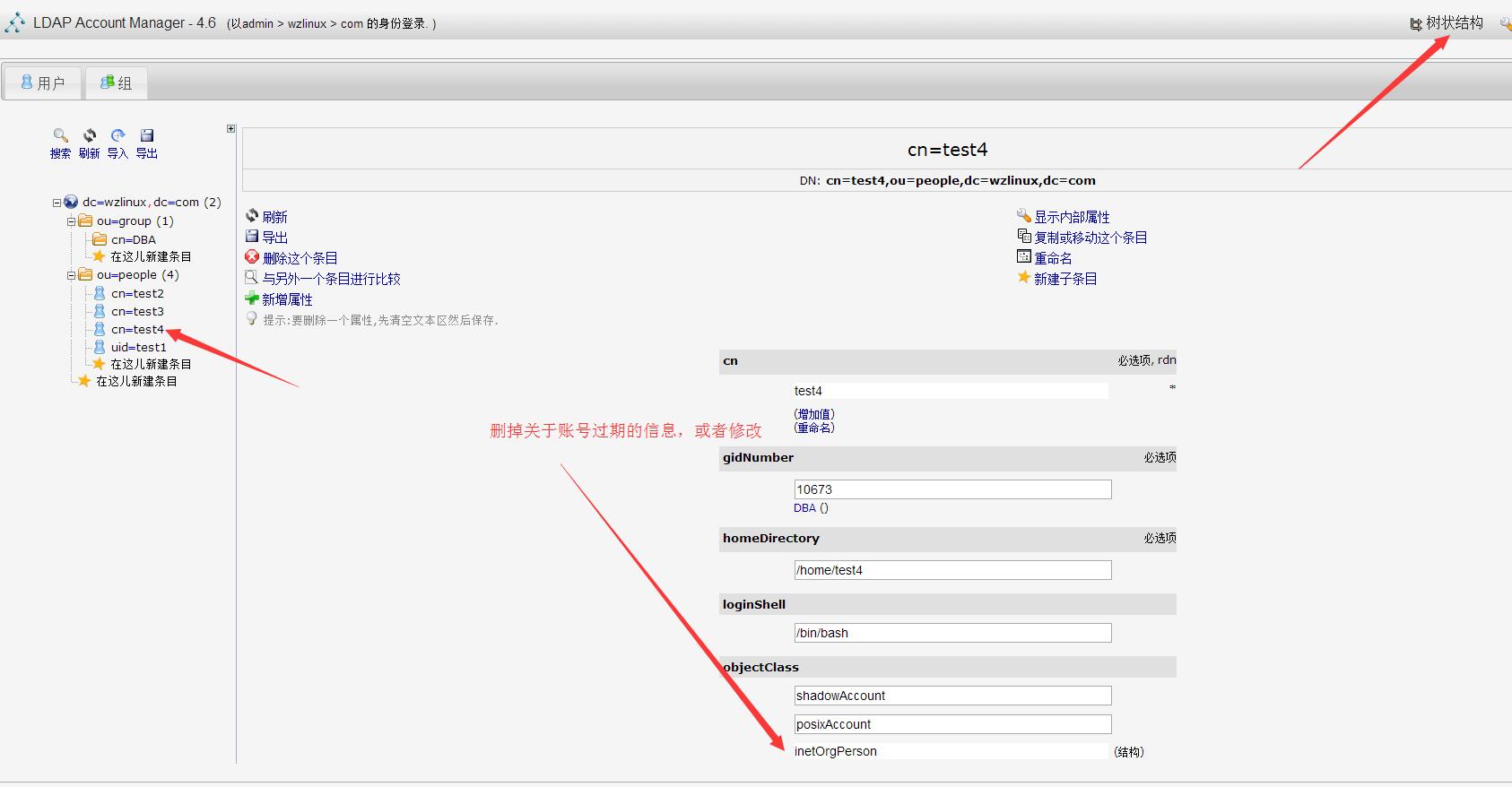Screen dimensions: 1512x787
Task: Click the search magnifier icon in tree toolbar
Action: point(61,135)
